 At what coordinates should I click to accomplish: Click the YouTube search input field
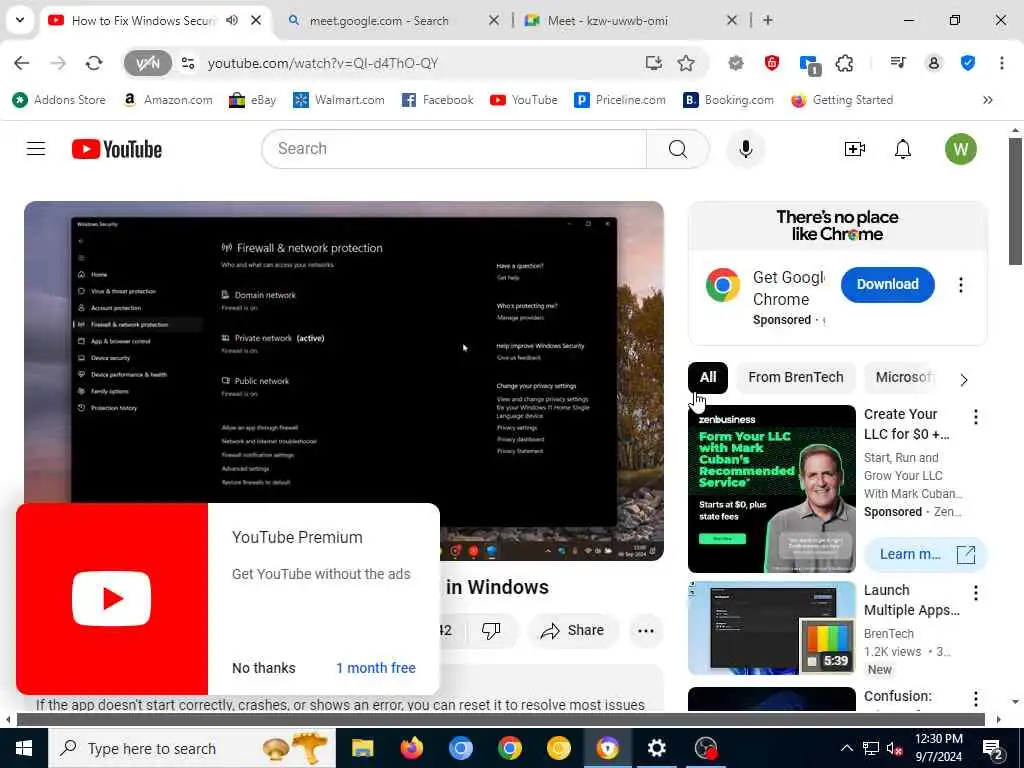(454, 149)
